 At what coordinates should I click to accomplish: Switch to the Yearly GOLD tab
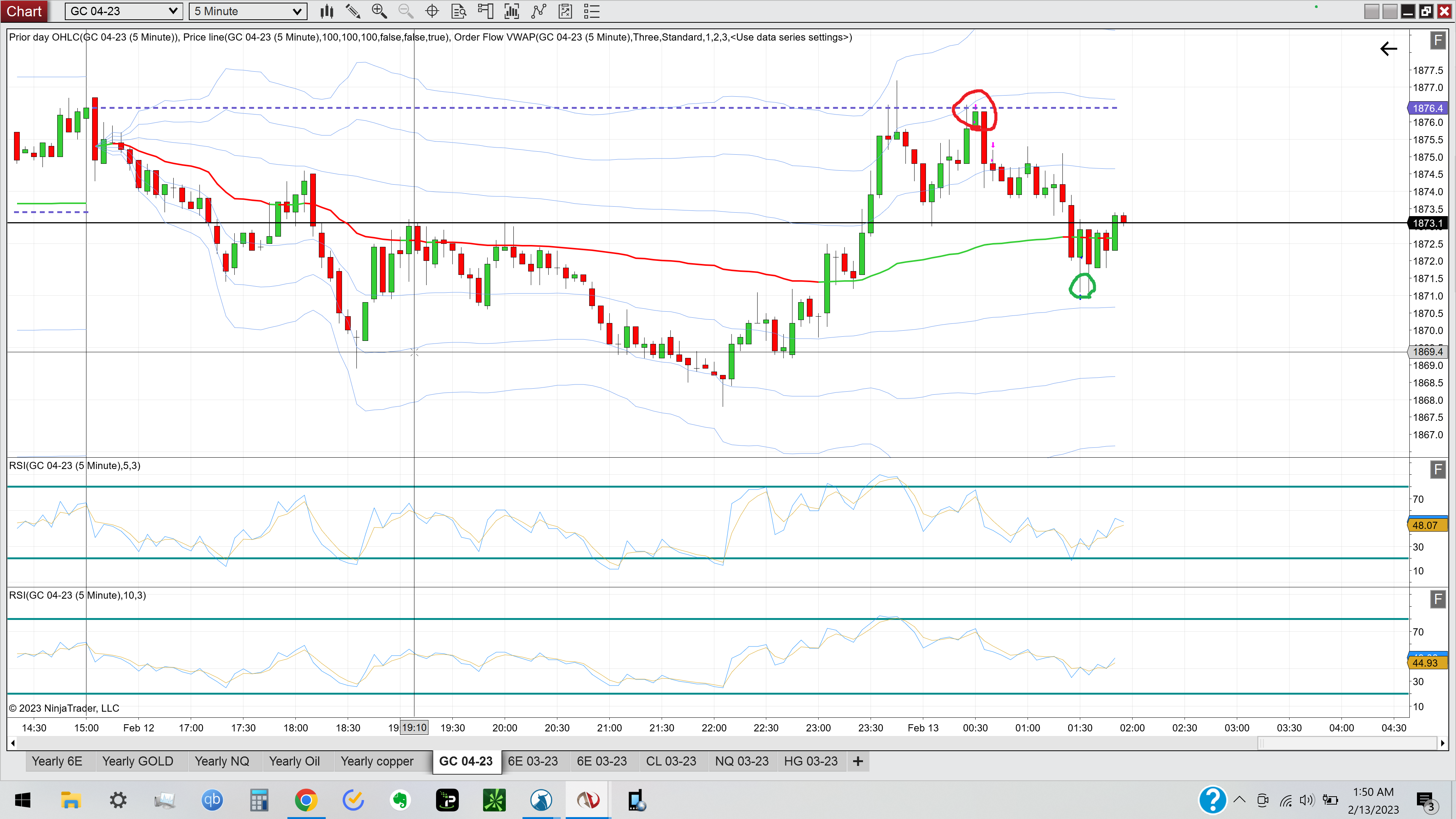click(x=138, y=761)
